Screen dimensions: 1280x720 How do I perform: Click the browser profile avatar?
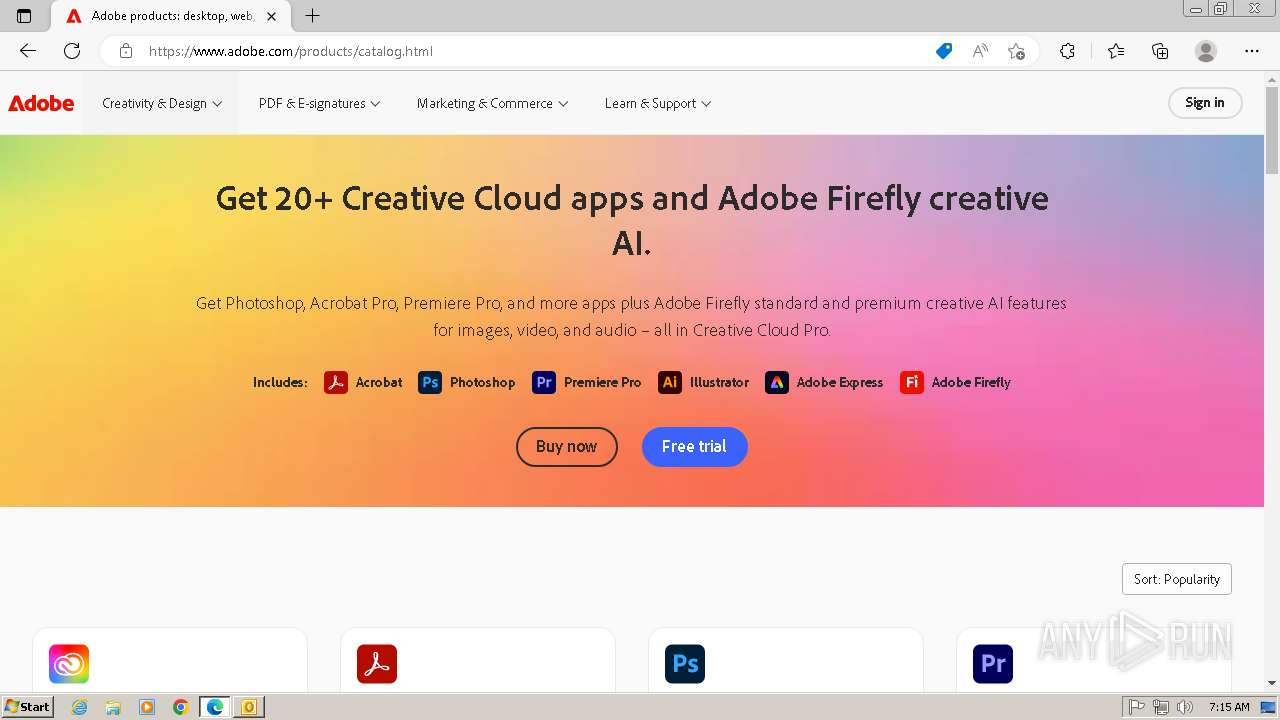(1206, 51)
